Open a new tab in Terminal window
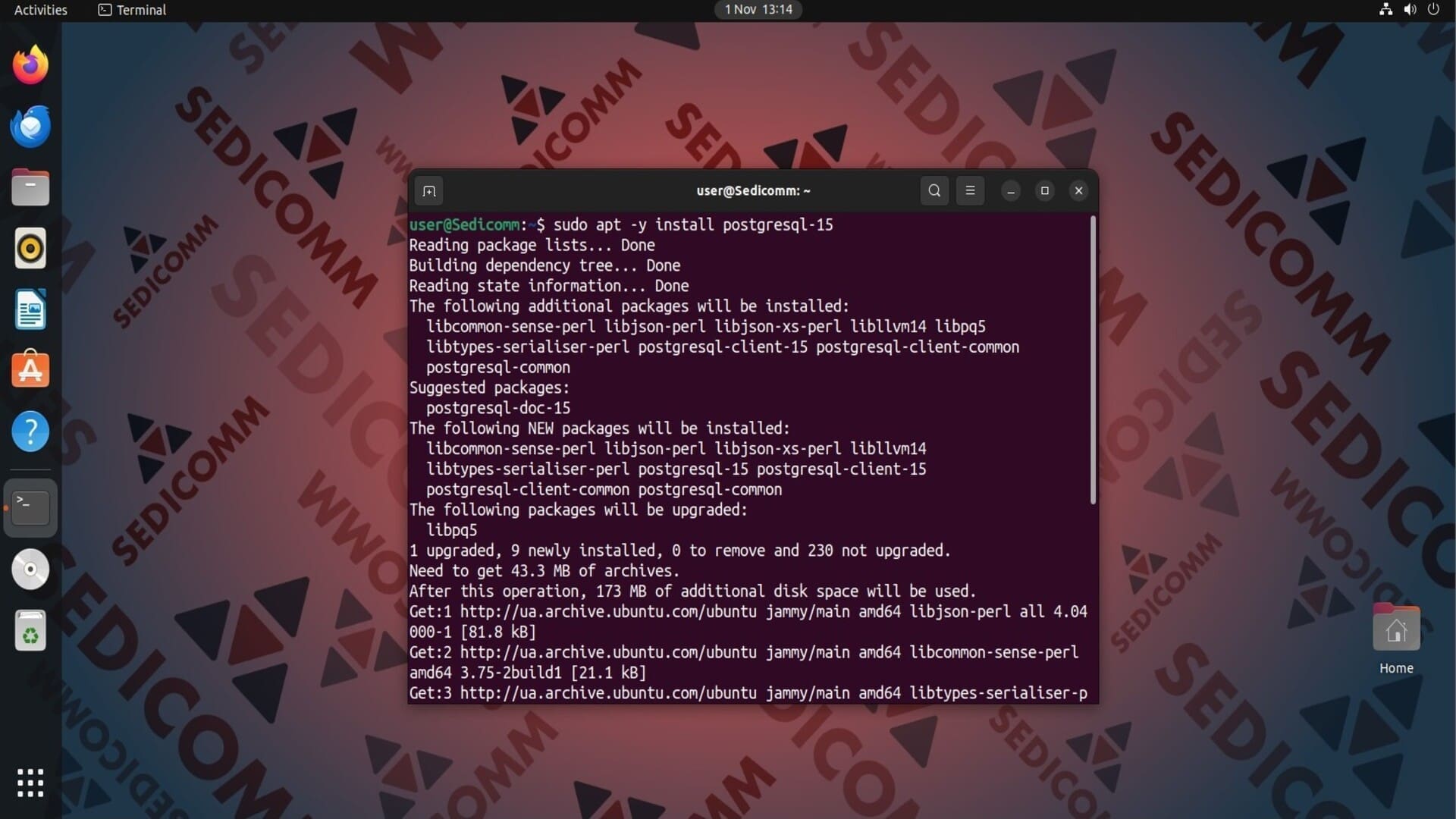1456x819 pixels. 429,191
